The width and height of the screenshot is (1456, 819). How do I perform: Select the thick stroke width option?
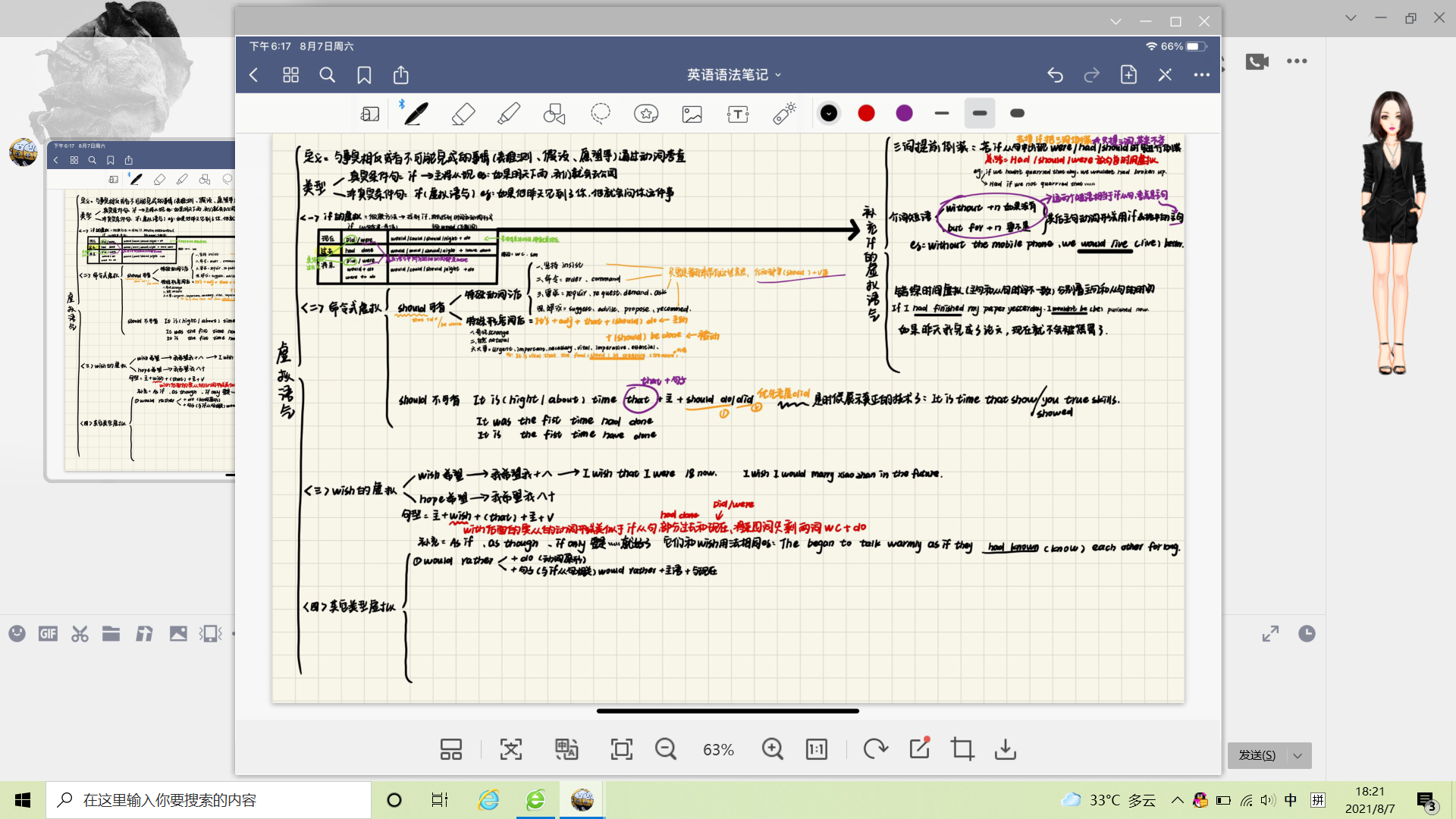coord(1018,113)
